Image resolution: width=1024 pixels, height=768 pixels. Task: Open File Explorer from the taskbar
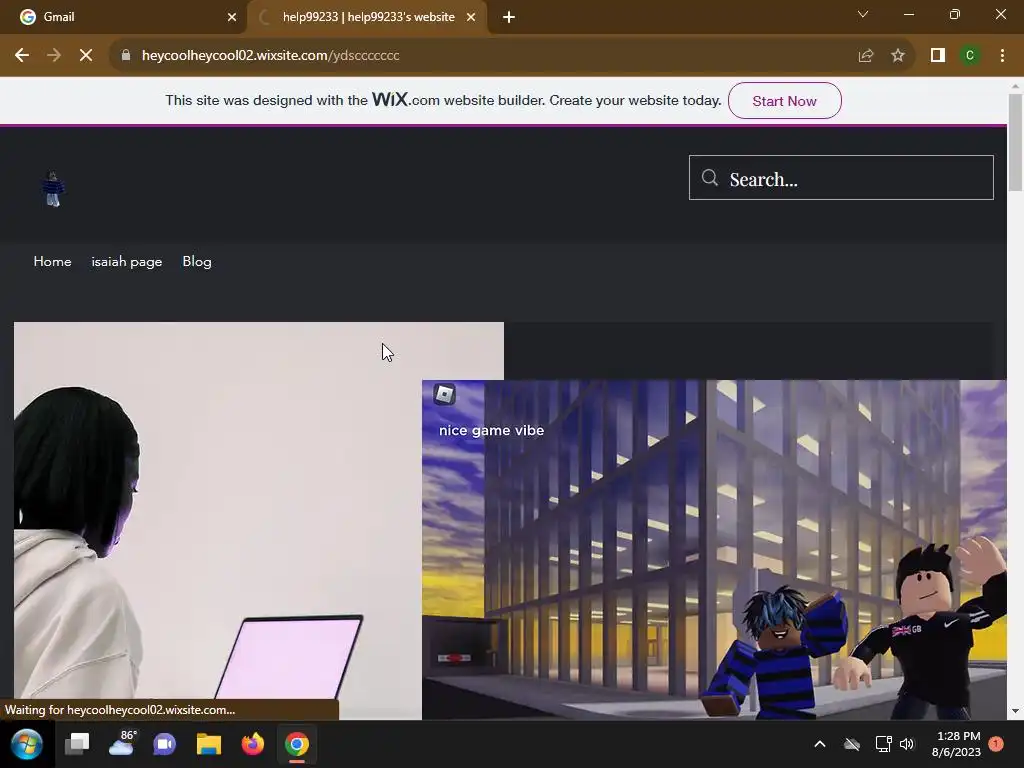209,744
